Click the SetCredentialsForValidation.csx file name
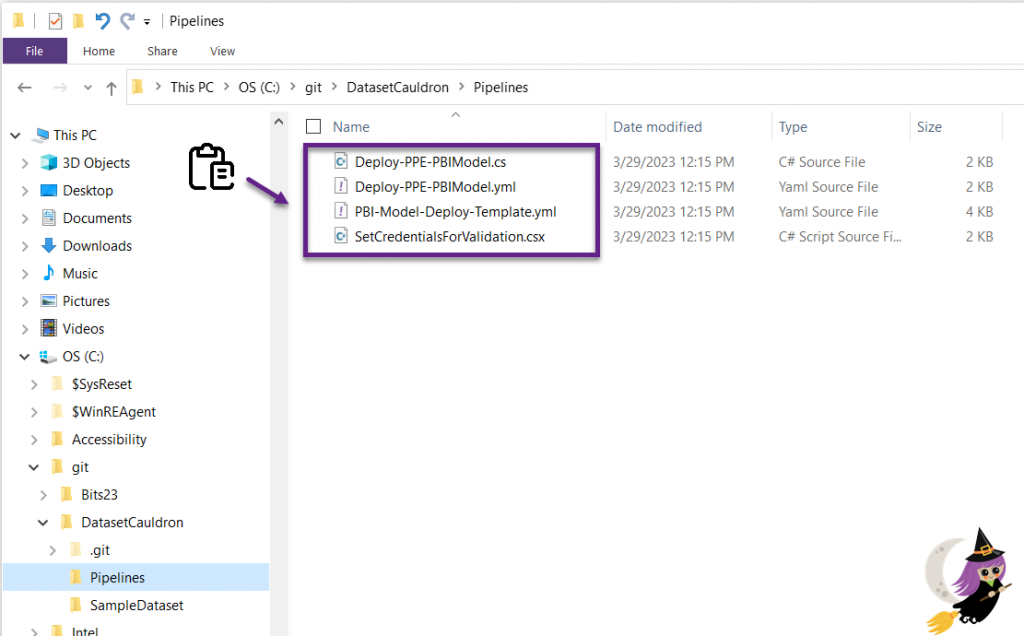The image size is (1024, 636). pyautogui.click(x=449, y=236)
